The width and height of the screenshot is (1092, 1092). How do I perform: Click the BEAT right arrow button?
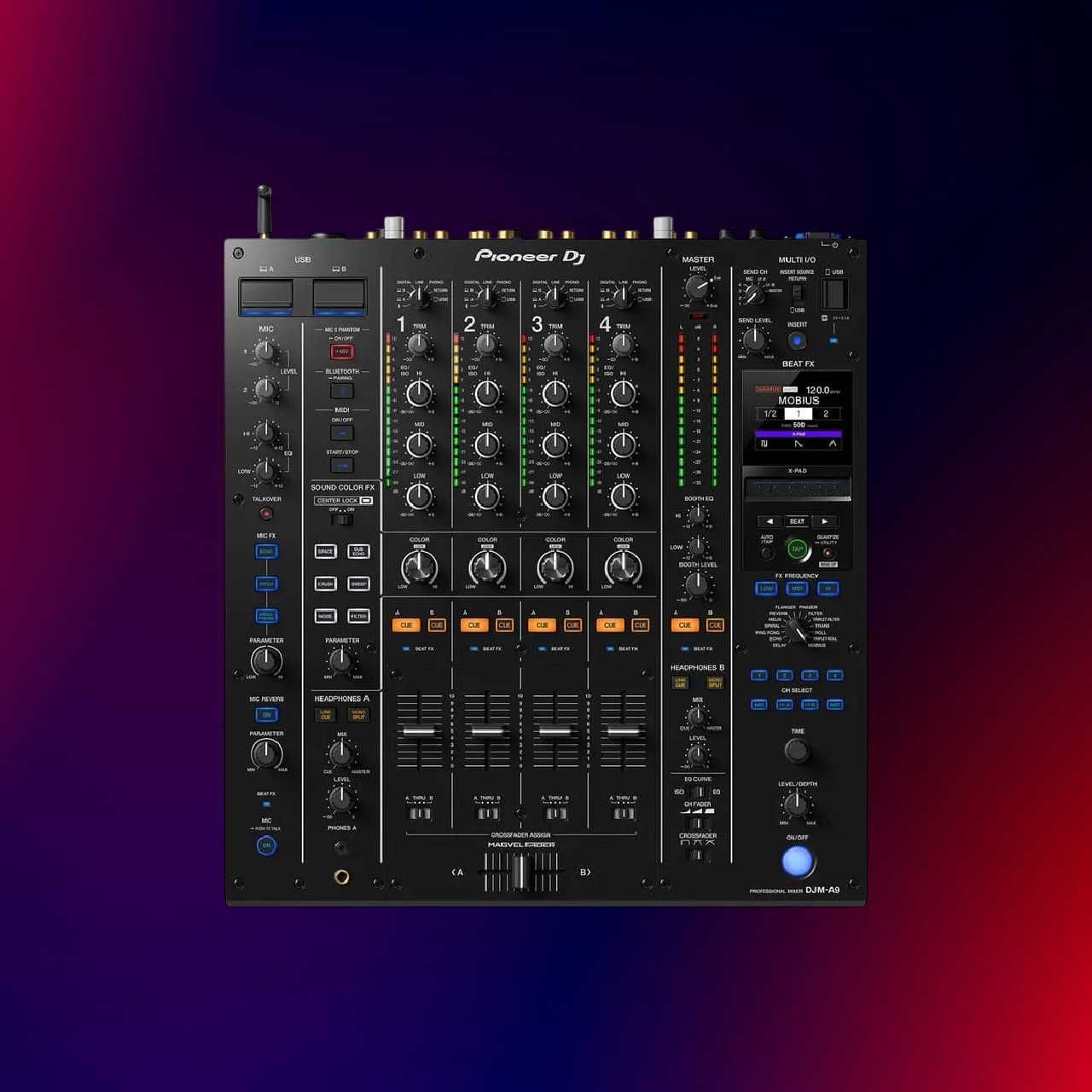(825, 521)
